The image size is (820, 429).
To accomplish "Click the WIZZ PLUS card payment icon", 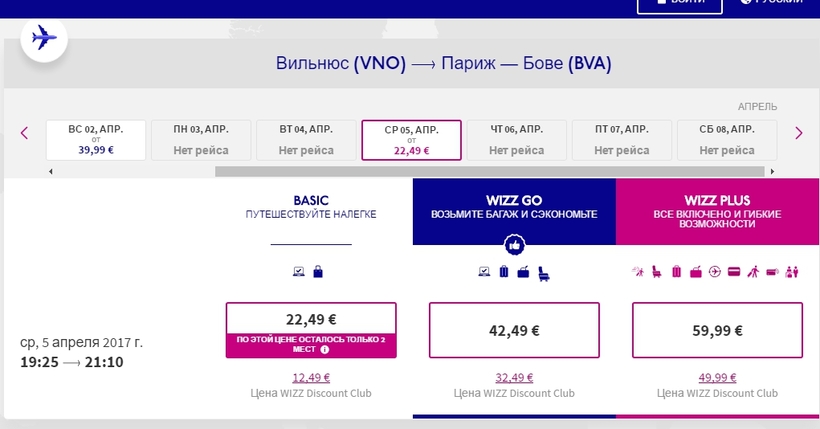I will [734, 272].
